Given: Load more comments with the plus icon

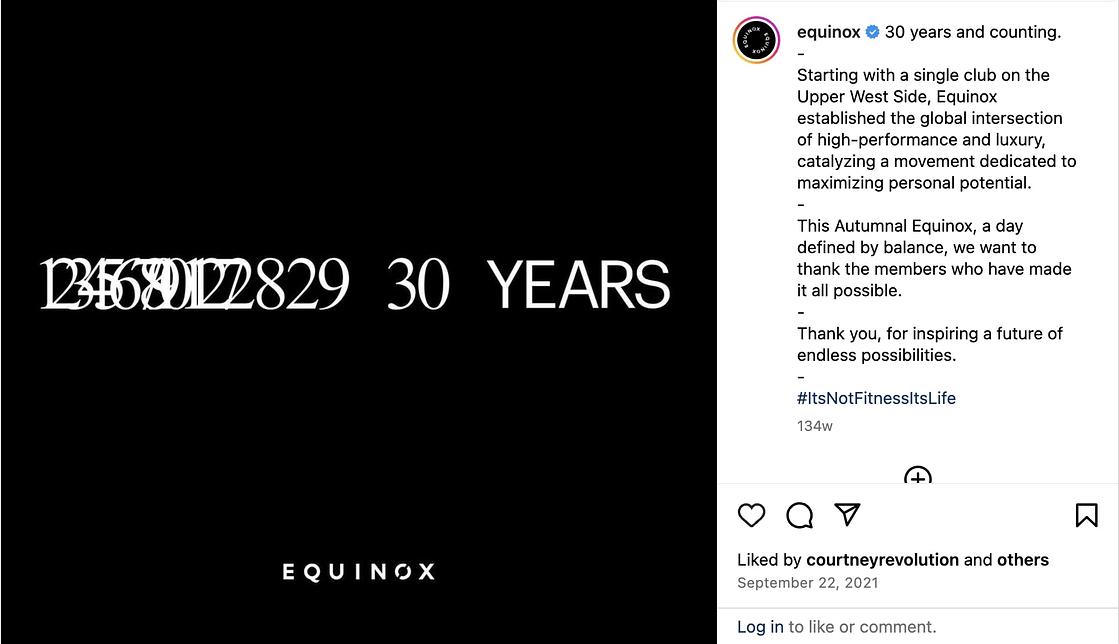Looking at the screenshot, I should coord(918,478).
